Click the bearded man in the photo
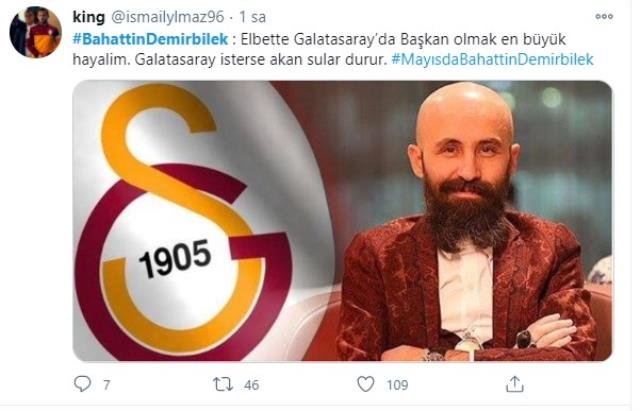The width and height of the screenshot is (640, 411). point(469,229)
